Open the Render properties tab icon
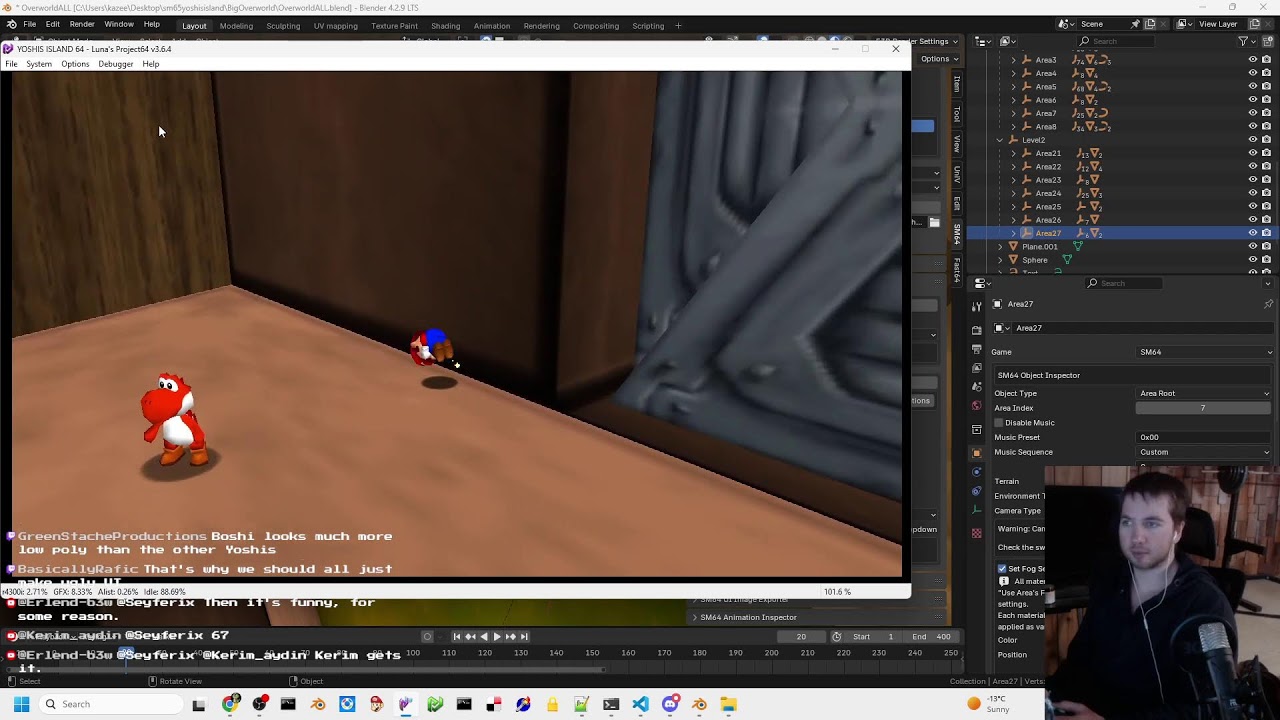 (977, 330)
